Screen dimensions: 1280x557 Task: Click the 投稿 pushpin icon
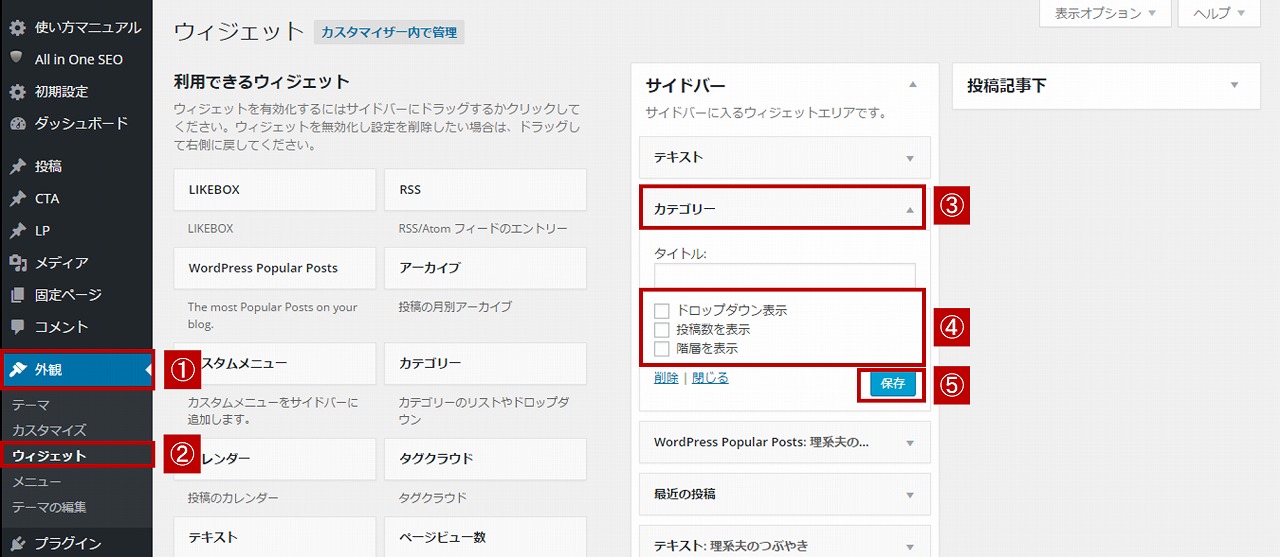17,166
